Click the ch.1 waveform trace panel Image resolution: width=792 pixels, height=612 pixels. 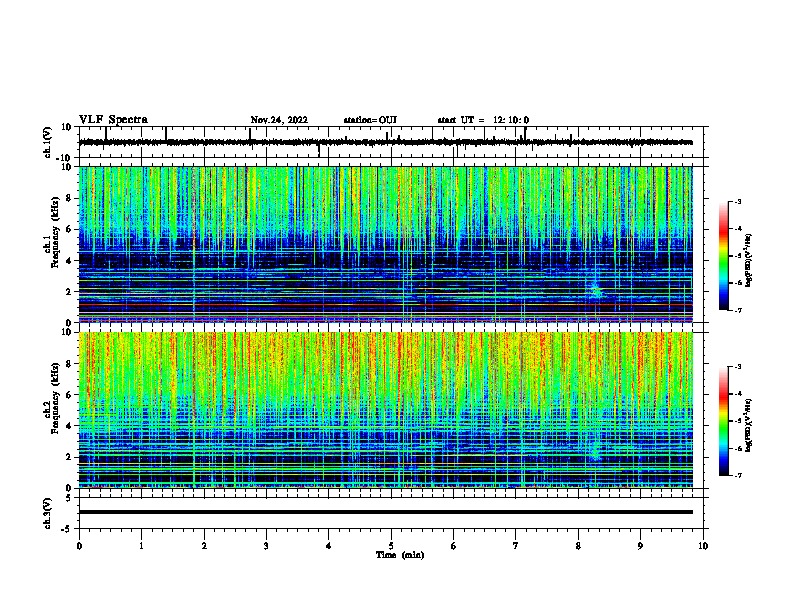(x=393, y=142)
